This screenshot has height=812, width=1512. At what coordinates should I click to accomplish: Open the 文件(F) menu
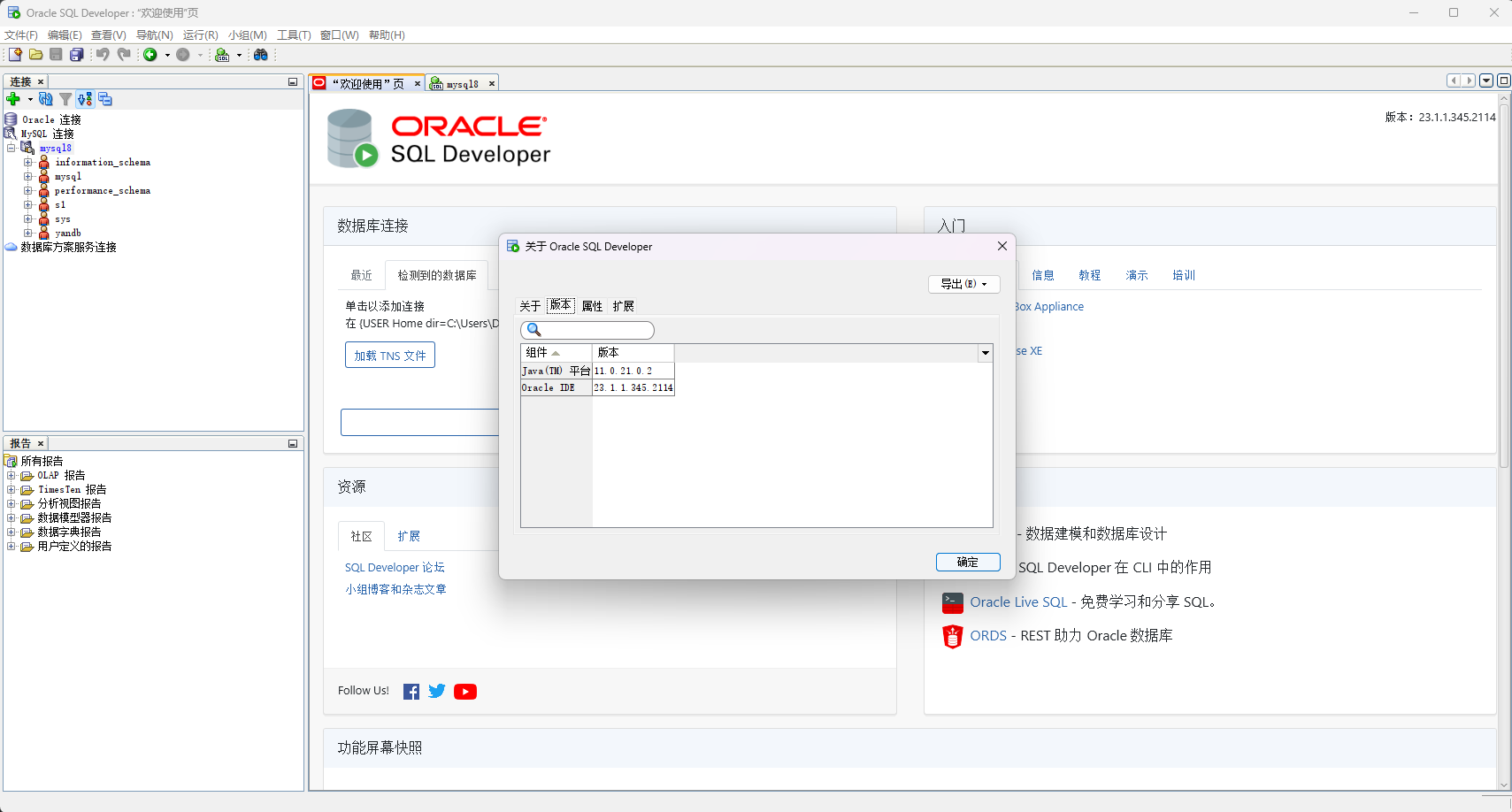click(x=21, y=35)
